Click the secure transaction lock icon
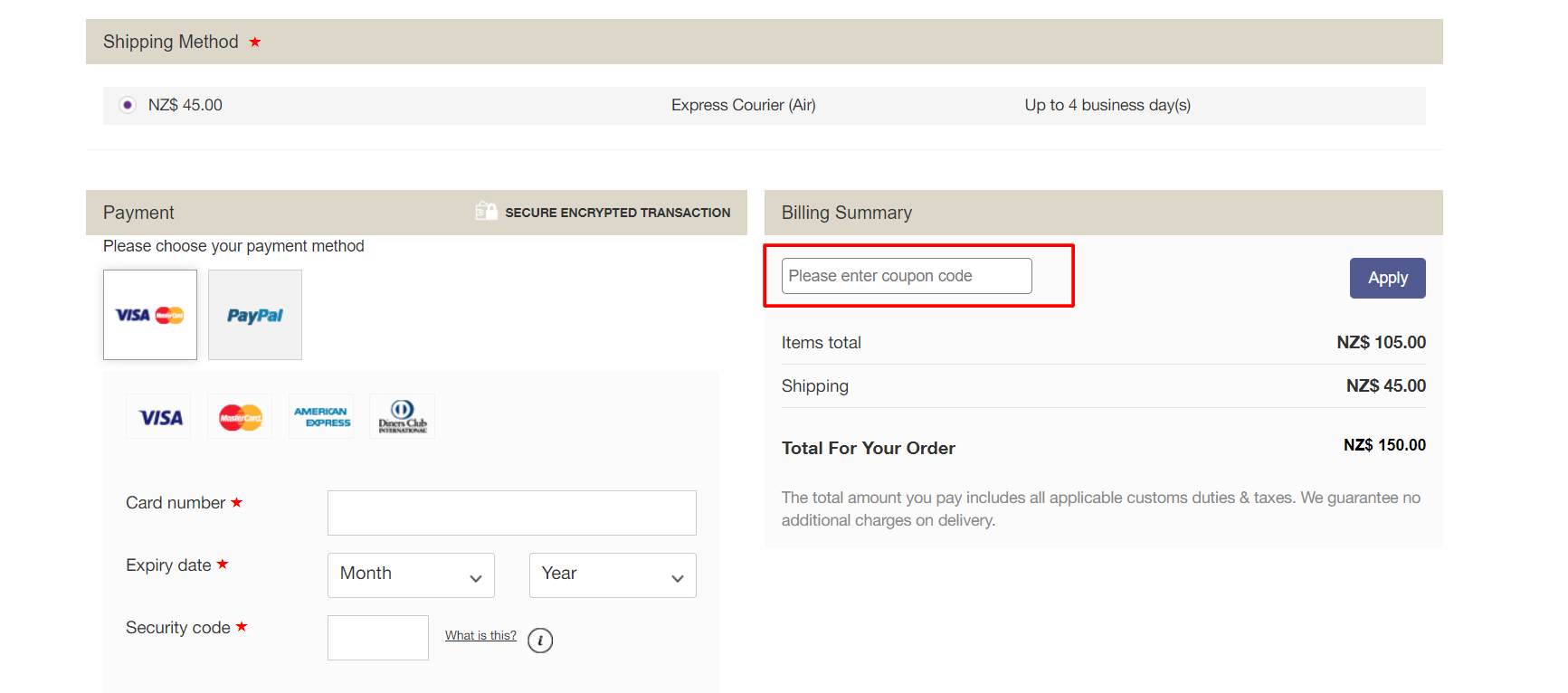1568x693 pixels. click(x=486, y=211)
